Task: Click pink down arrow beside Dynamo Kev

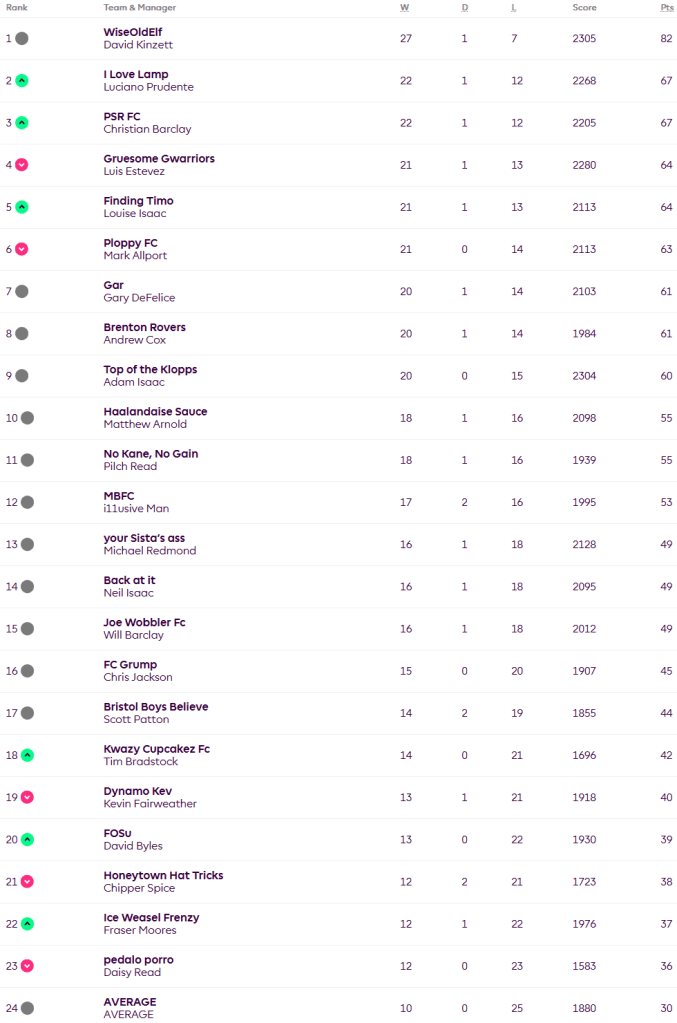Action: coord(27,797)
